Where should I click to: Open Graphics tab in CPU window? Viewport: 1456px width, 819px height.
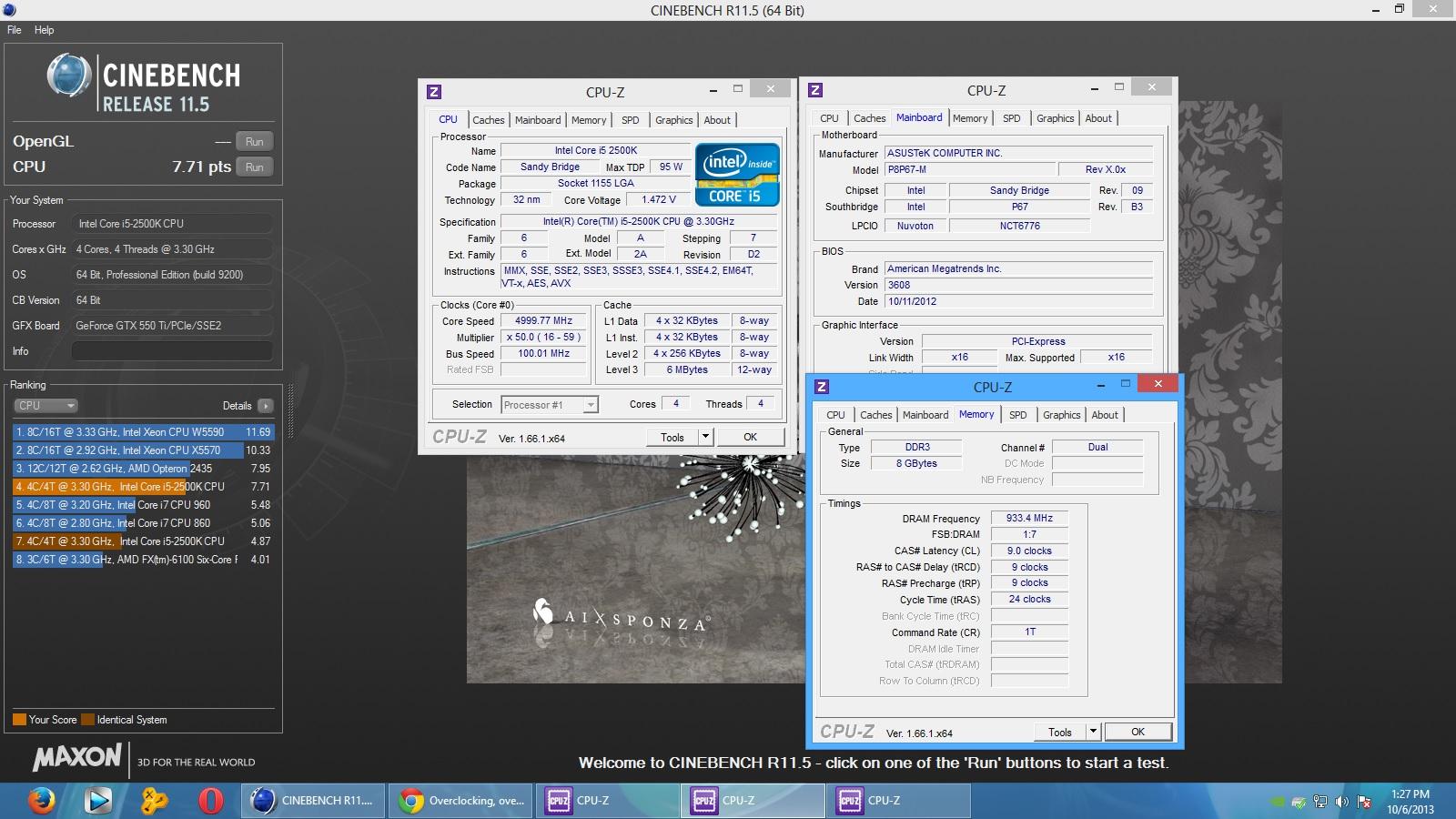(674, 120)
